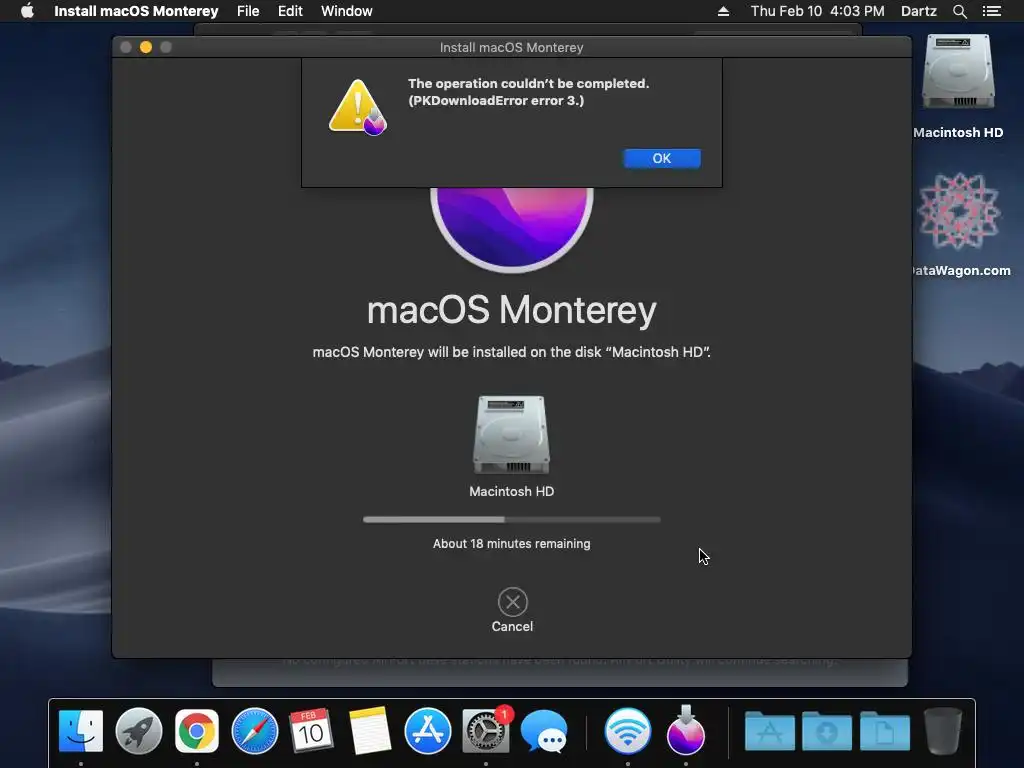Click the Cancel label under the icon
The height and width of the screenshot is (768, 1024).
tap(512, 626)
